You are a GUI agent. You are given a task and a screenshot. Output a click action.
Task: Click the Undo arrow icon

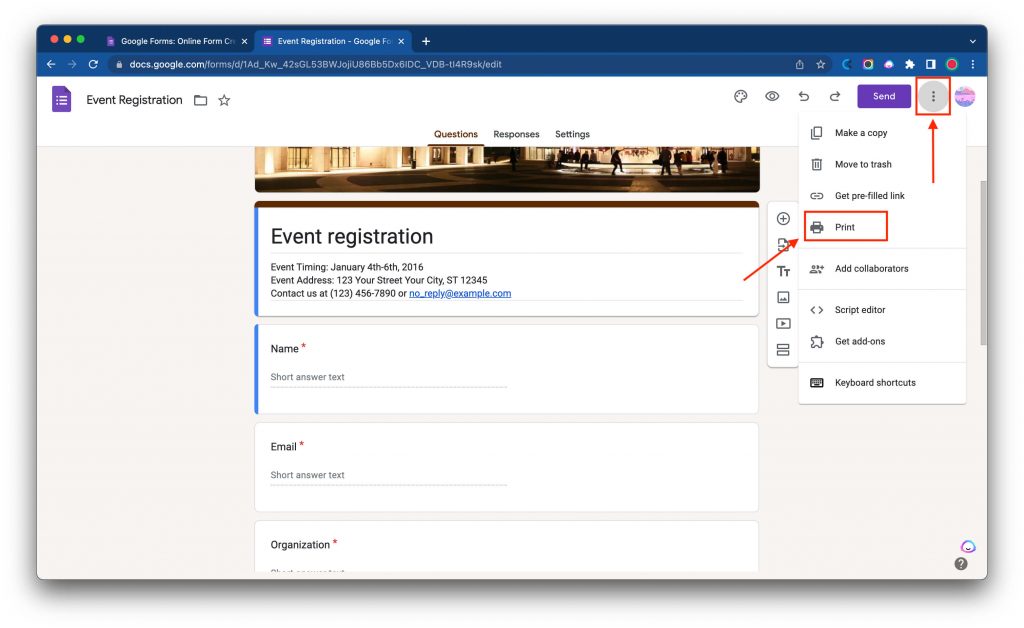click(x=804, y=96)
